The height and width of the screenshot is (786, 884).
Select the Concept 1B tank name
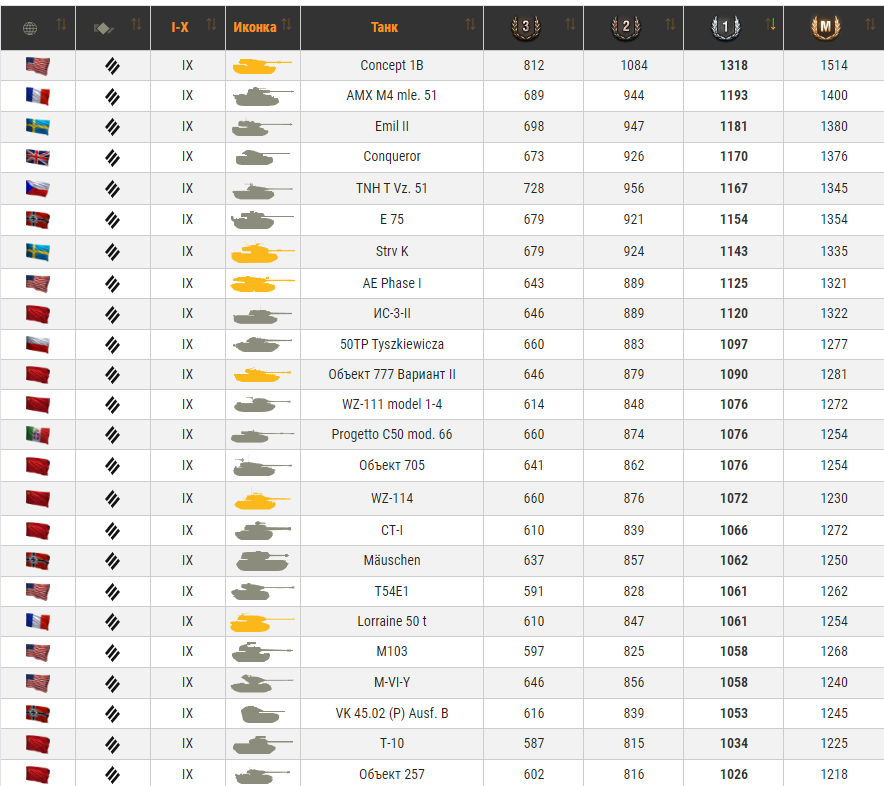coord(392,65)
